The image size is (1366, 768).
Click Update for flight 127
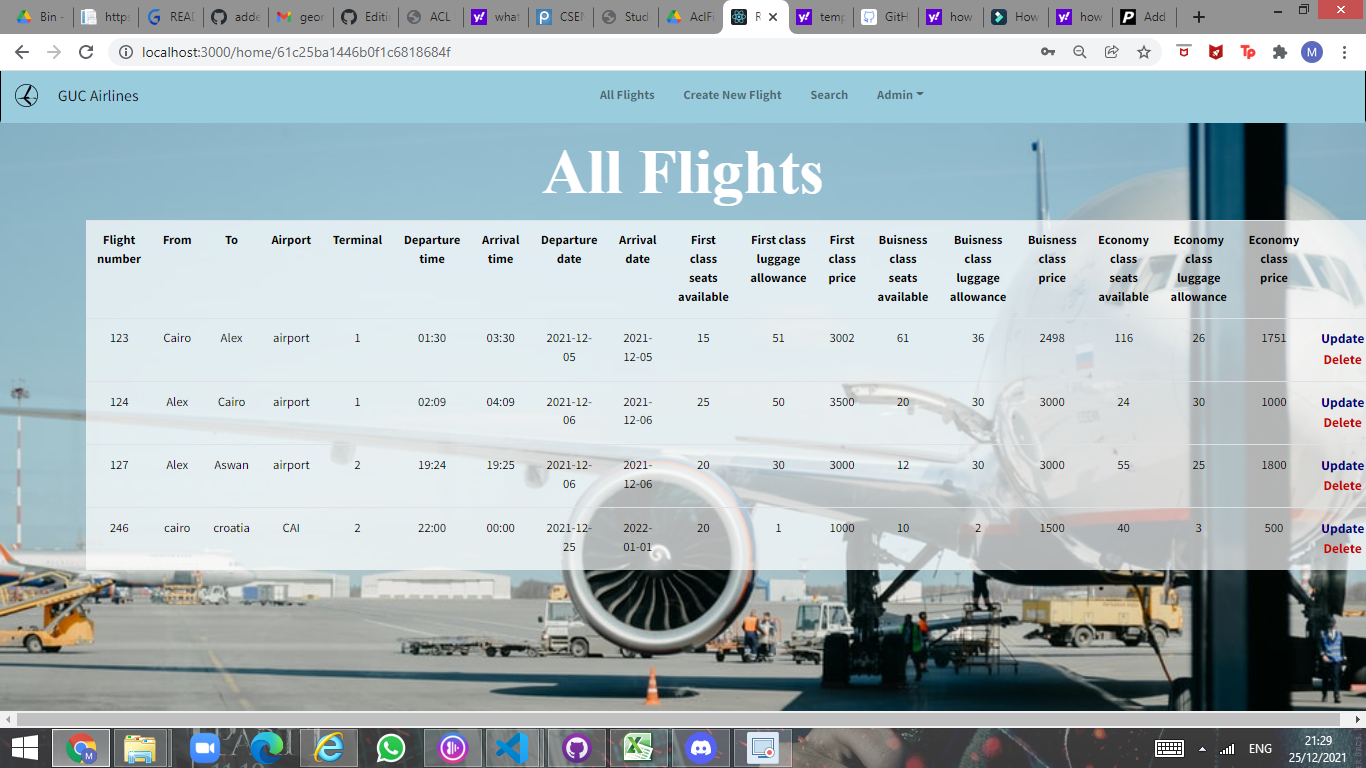point(1342,465)
